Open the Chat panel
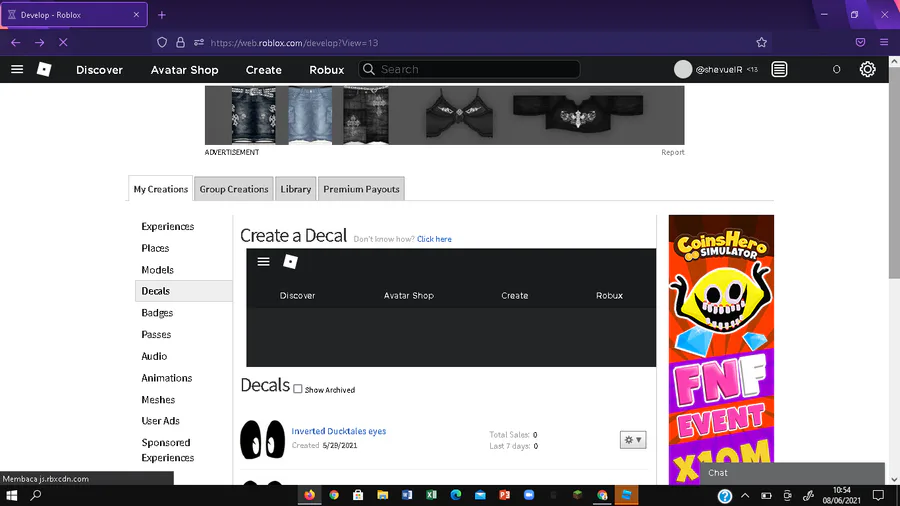Screen dimensions: 900x506 click(x=792, y=473)
